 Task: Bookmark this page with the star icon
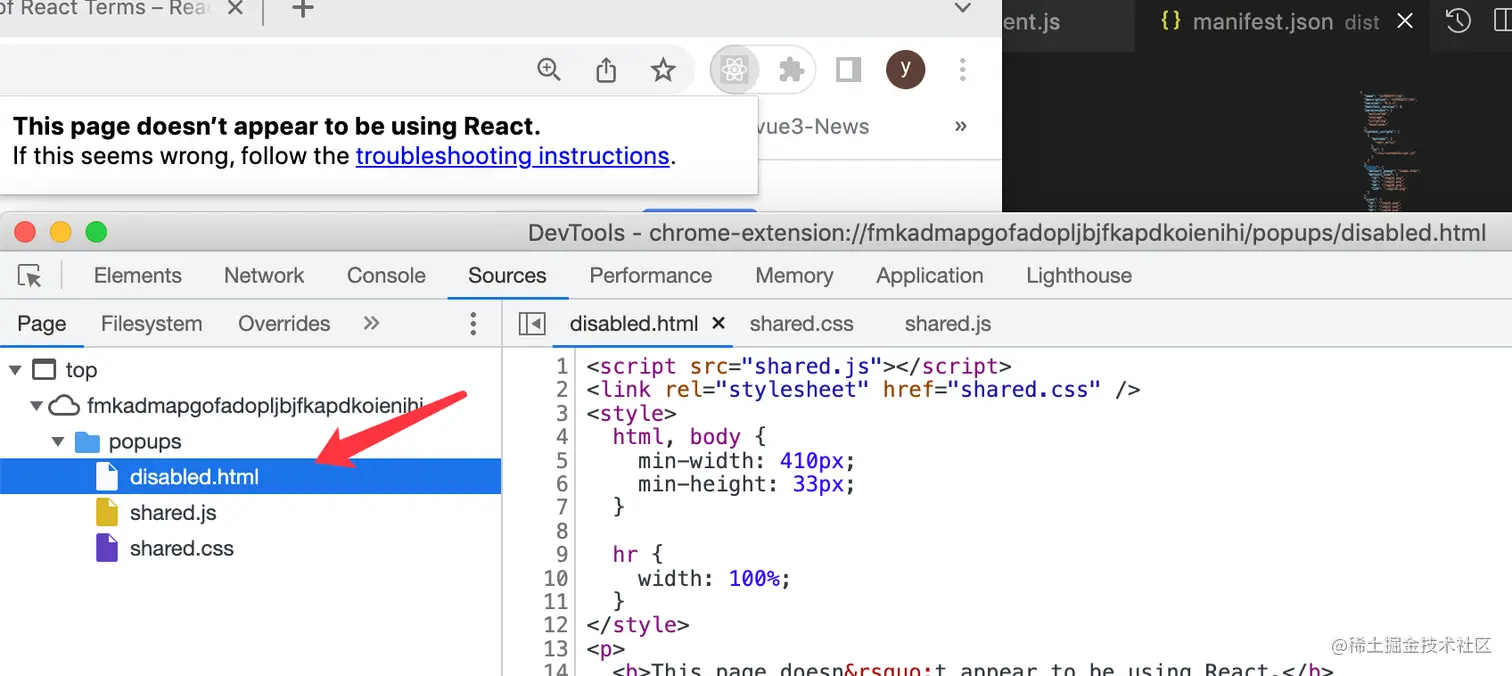pyautogui.click(x=663, y=70)
